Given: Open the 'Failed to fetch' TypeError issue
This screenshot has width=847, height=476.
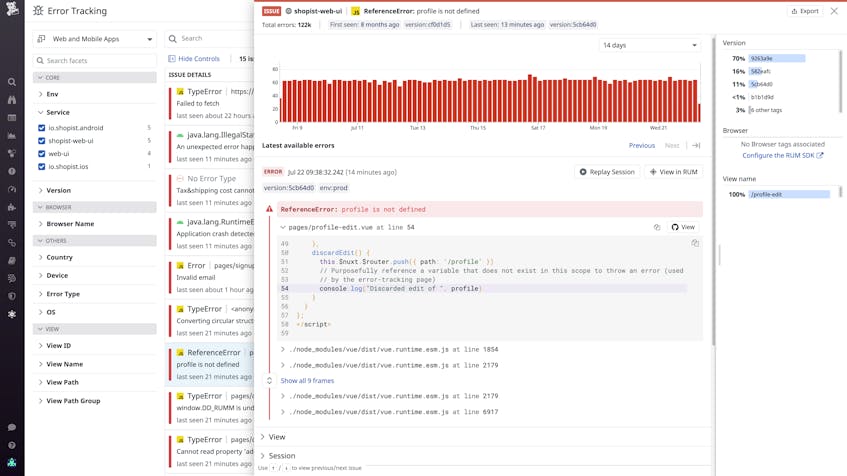Looking at the screenshot, I should tap(211, 104).
